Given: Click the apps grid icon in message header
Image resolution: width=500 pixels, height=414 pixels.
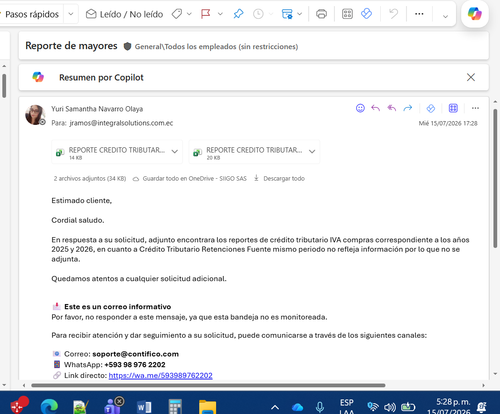Looking at the screenshot, I should (453, 108).
